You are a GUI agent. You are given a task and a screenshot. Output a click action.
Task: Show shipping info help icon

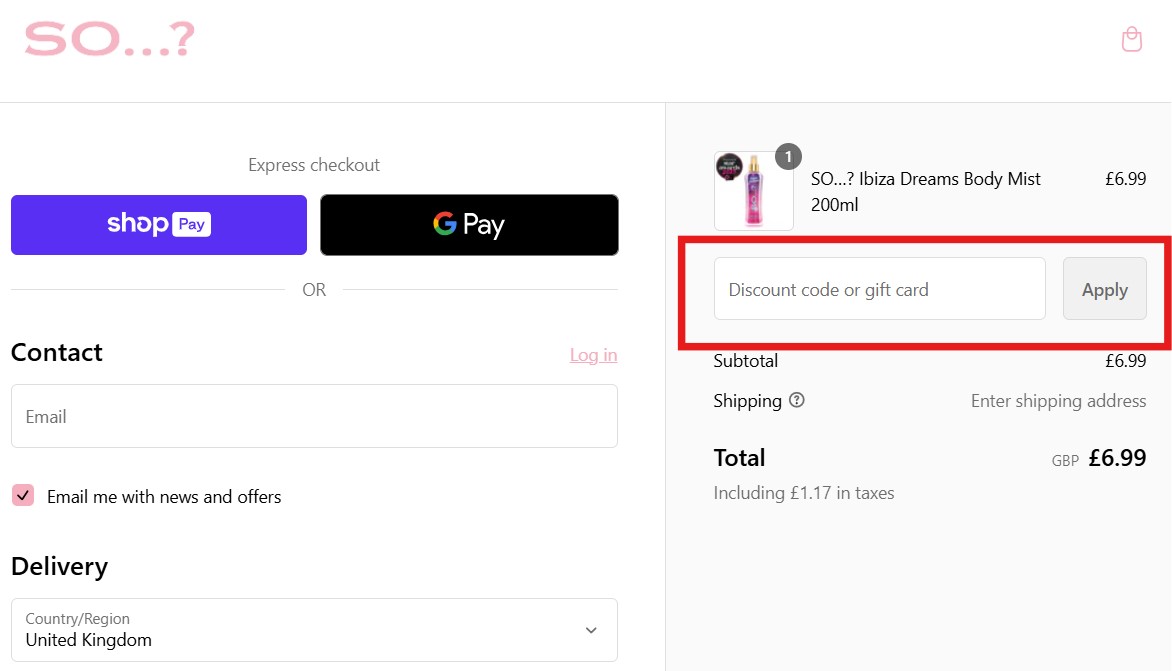[x=797, y=401]
